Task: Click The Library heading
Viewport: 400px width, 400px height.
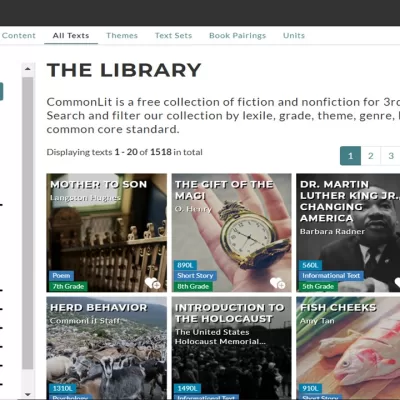Action: (124, 70)
